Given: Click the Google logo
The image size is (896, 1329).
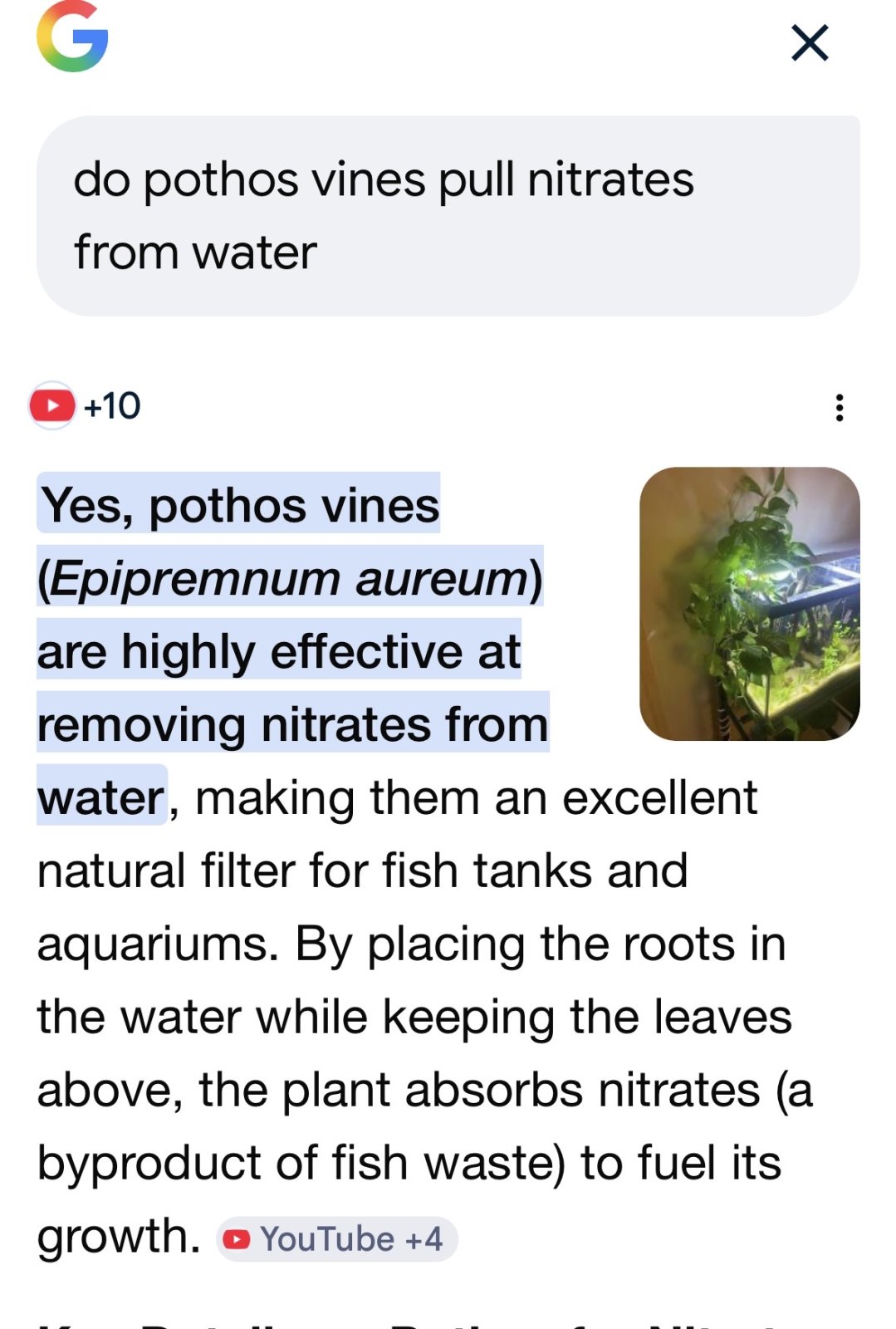Looking at the screenshot, I should [72, 37].
